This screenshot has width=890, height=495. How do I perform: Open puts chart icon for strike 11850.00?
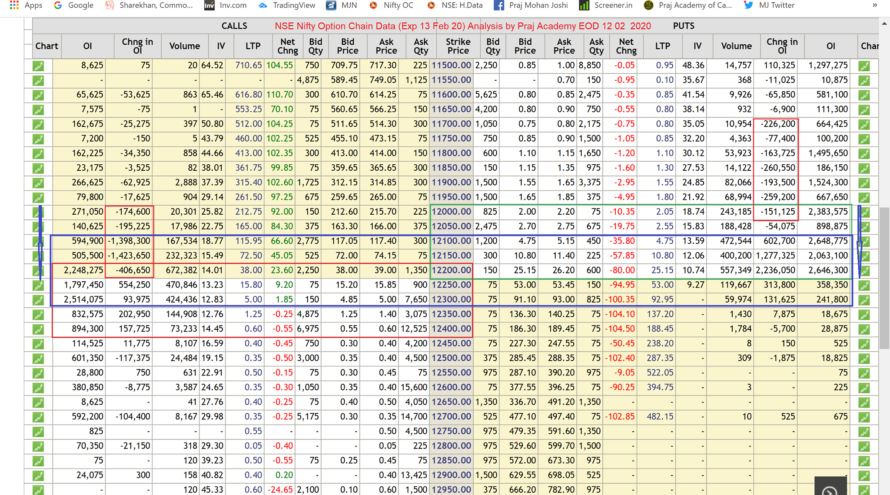click(864, 169)
